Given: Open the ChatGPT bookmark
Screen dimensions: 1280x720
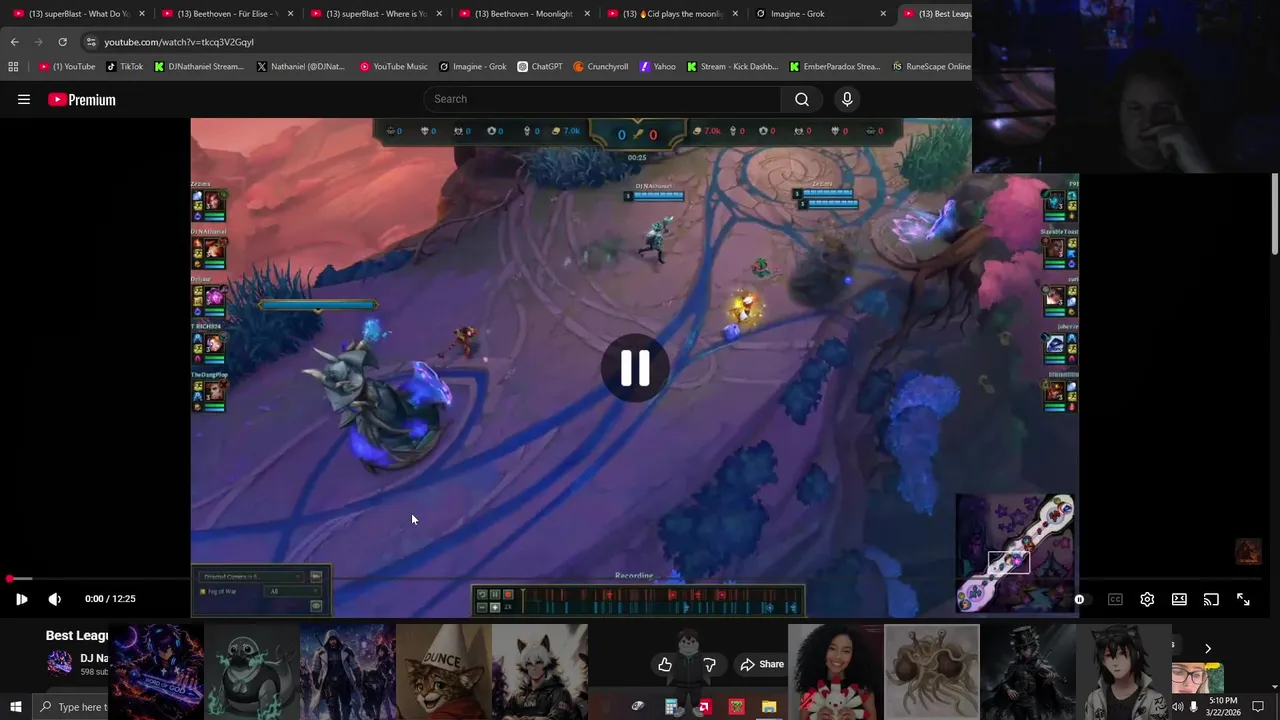Looking at the screenshot, I should (540, 67).
